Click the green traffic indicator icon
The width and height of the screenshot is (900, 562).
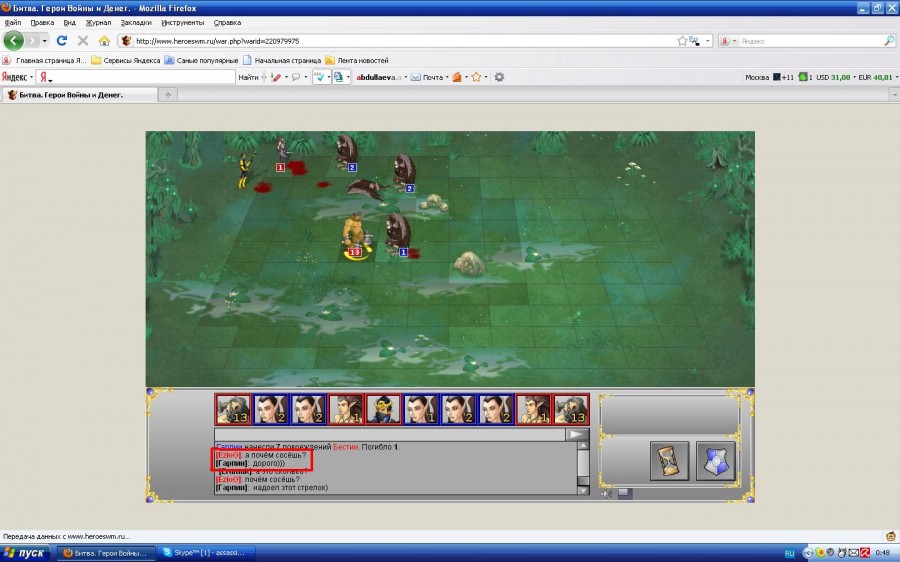pos(803,77)
